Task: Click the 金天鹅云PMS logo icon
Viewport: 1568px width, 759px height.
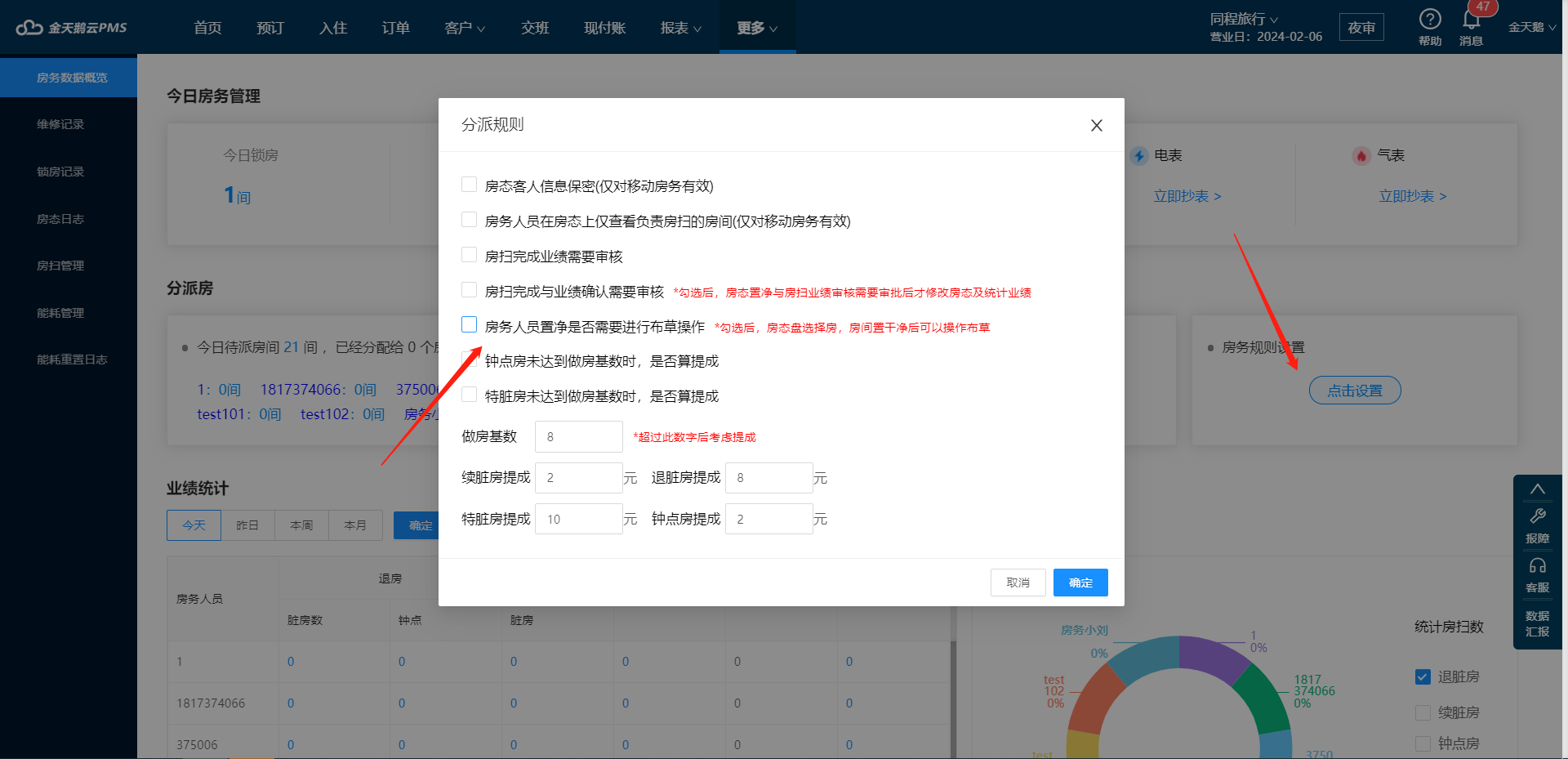Action: click(x=29, y=28)
